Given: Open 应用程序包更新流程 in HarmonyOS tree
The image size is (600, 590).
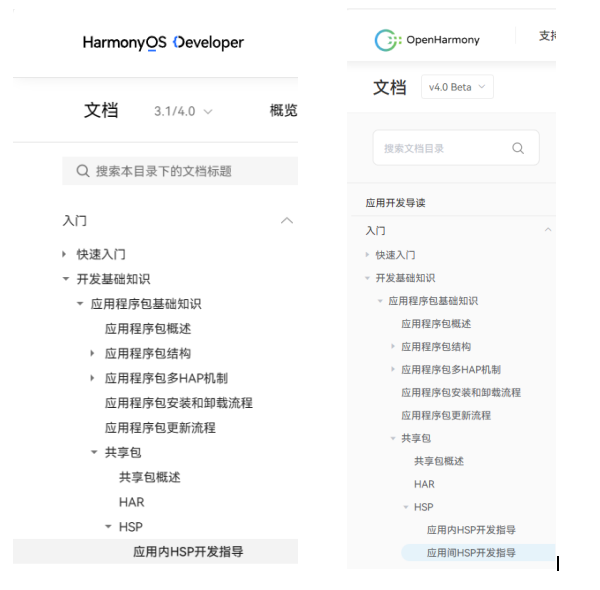Looking at the screenshot, I should point(160,428).
